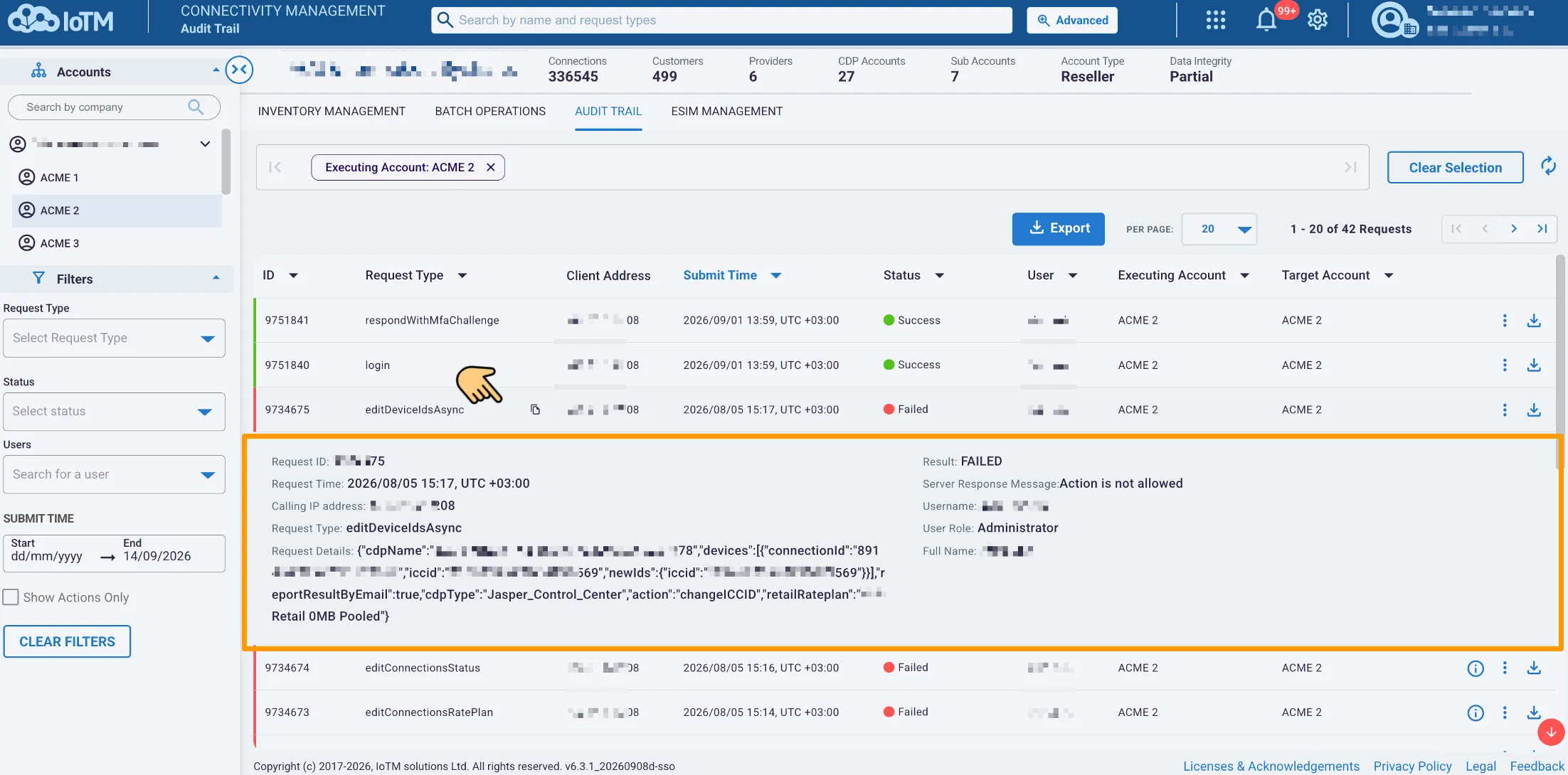The height and width of the screenshot is (775, 1568).
Task: Click the Start date field
Action: [47, 557]
